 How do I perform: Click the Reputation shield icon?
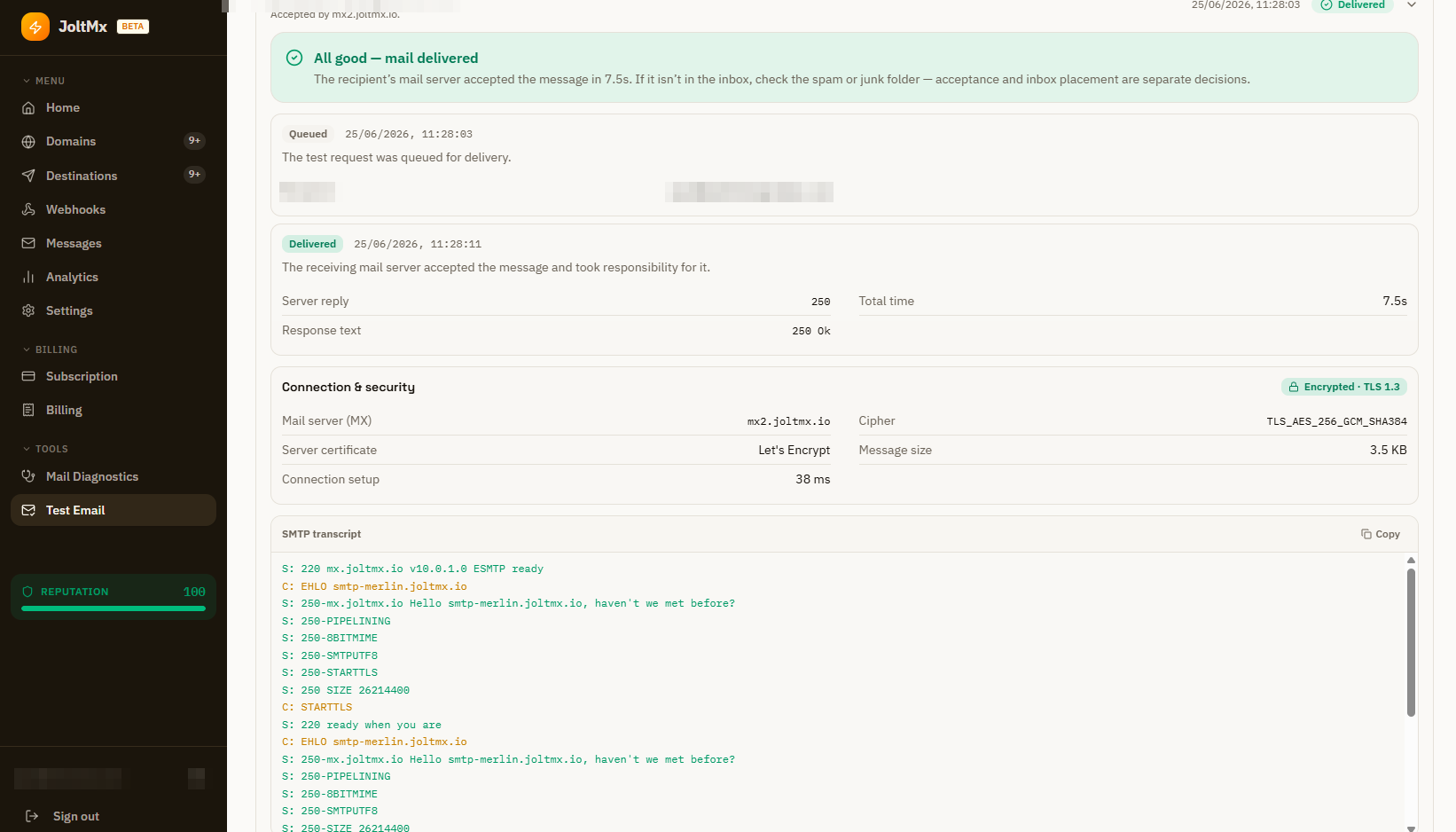click(27, 592)
